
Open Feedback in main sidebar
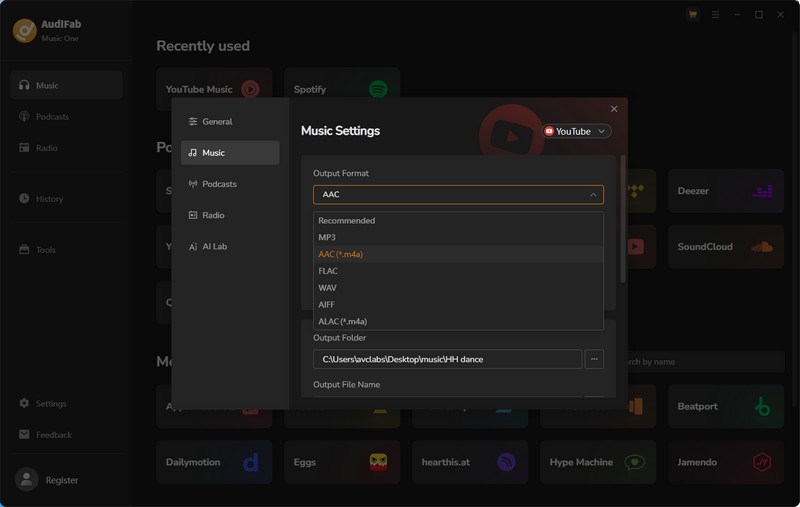pyautogui.click(x=66, y=435)
